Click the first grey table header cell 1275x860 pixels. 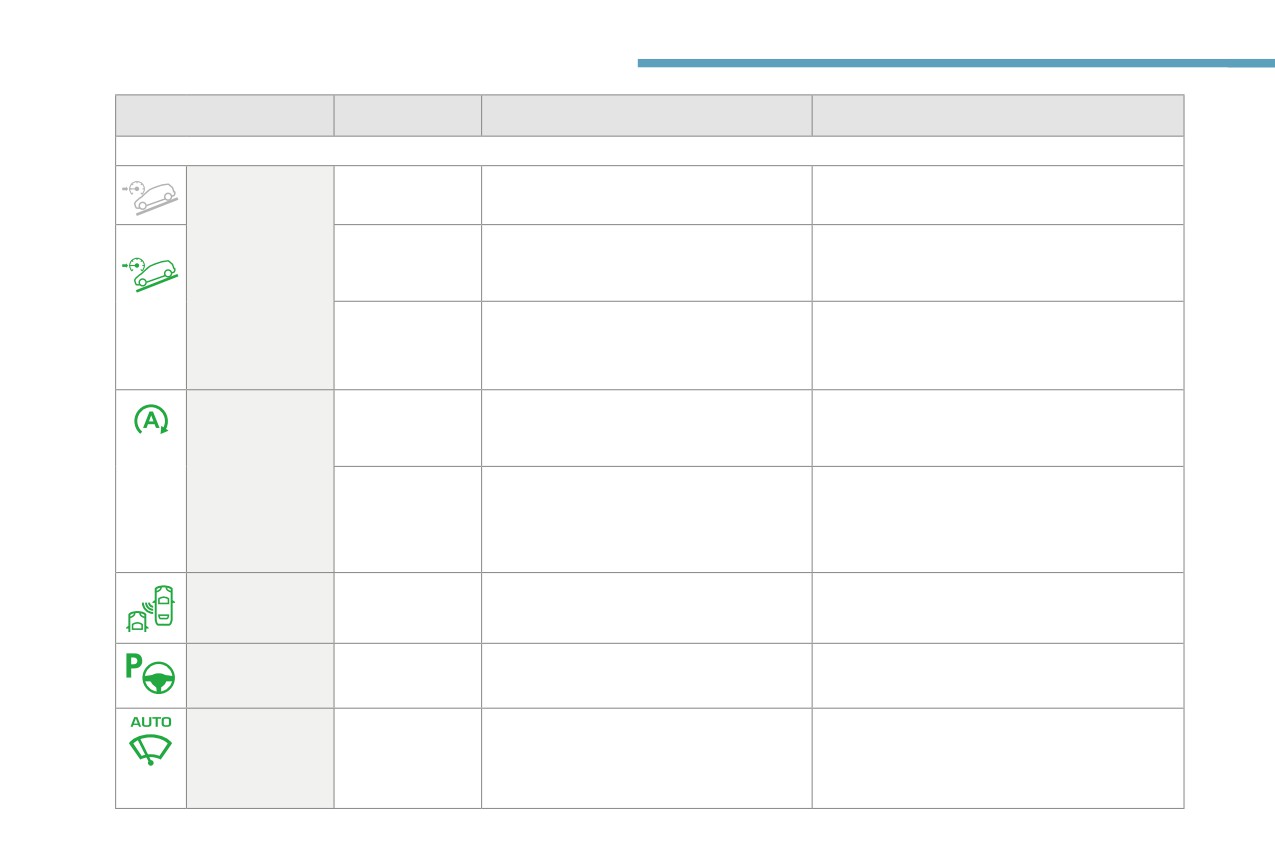(x=225, y=115)
